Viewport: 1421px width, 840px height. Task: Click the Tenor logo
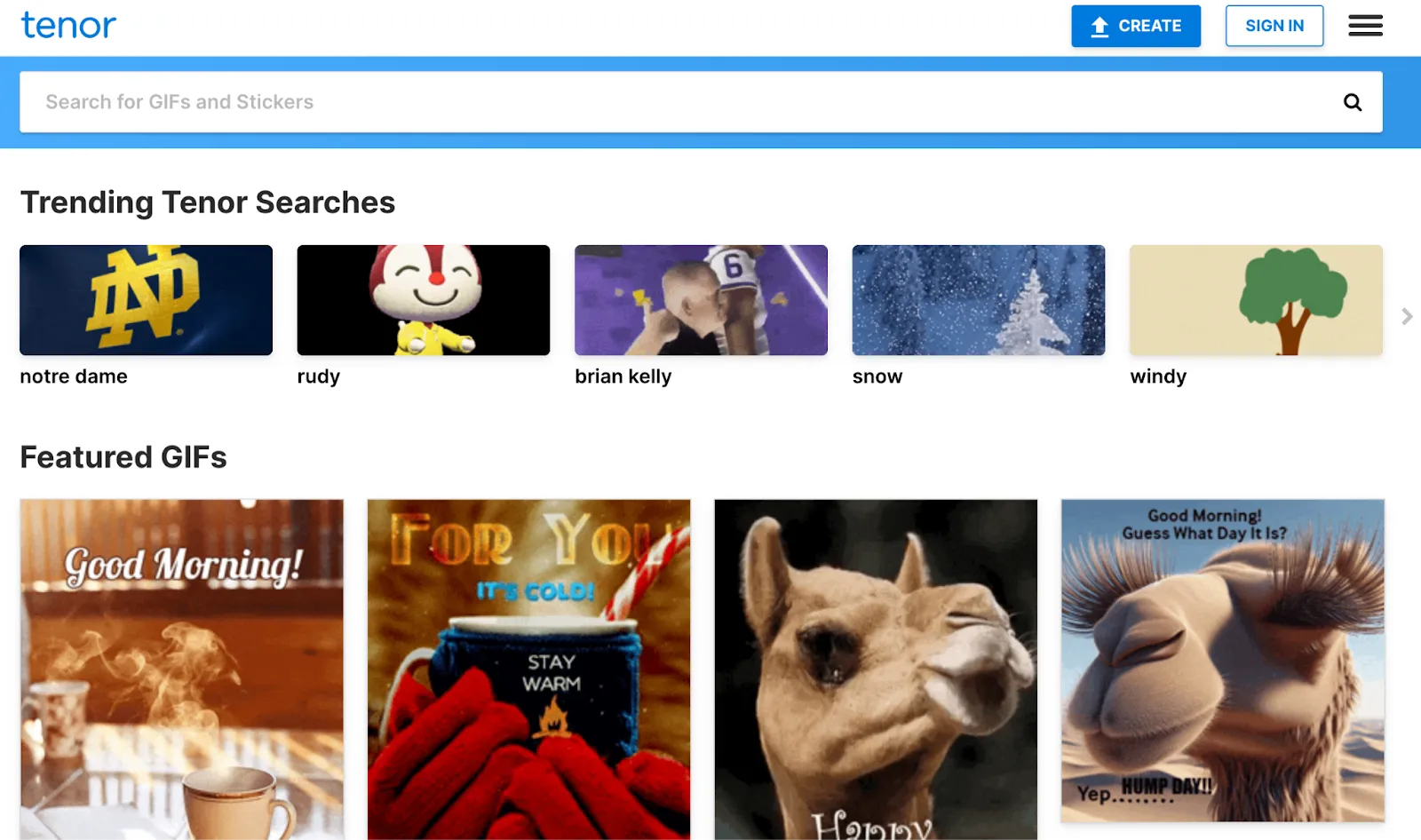(x=68, y=26)
